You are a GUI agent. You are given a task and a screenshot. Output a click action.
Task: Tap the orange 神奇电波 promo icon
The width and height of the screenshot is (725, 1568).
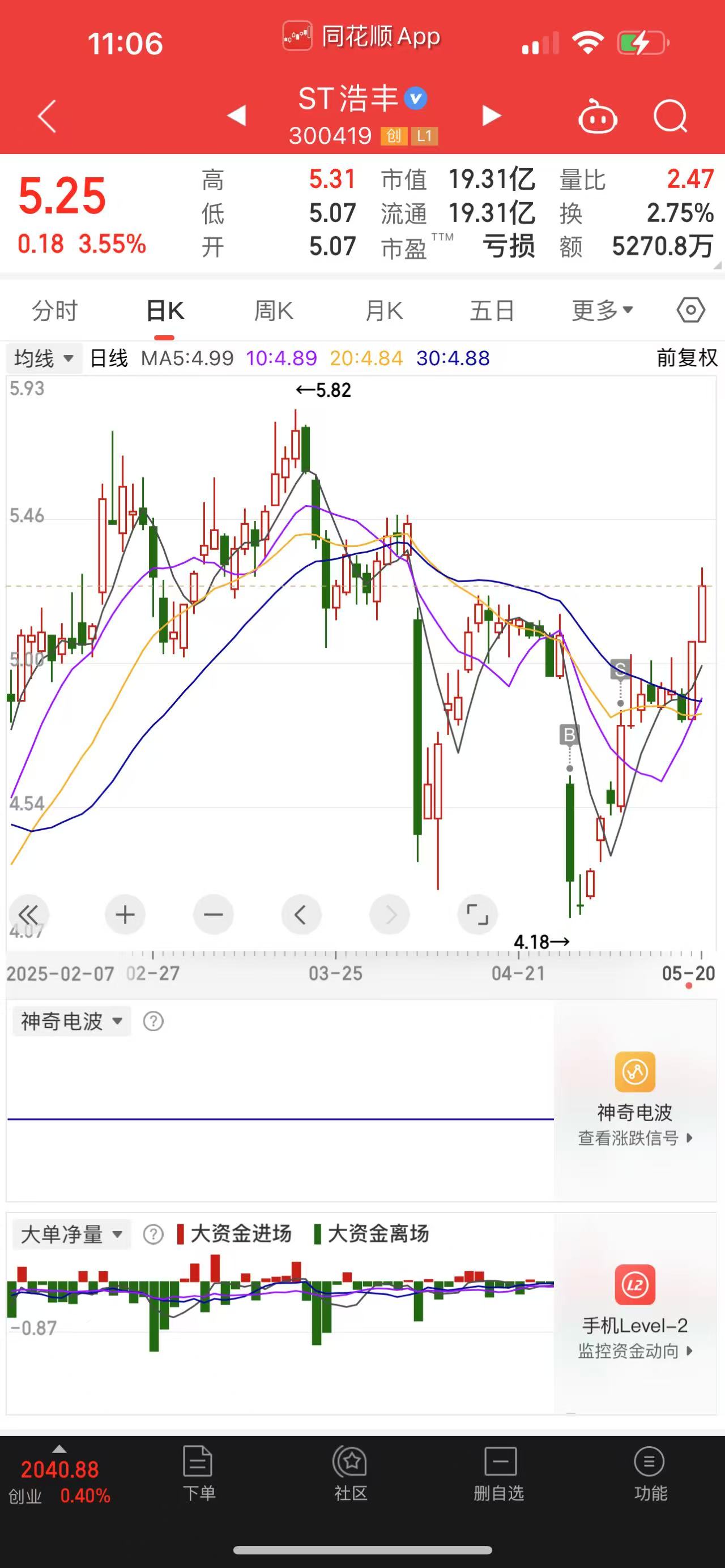[635, 1071]
